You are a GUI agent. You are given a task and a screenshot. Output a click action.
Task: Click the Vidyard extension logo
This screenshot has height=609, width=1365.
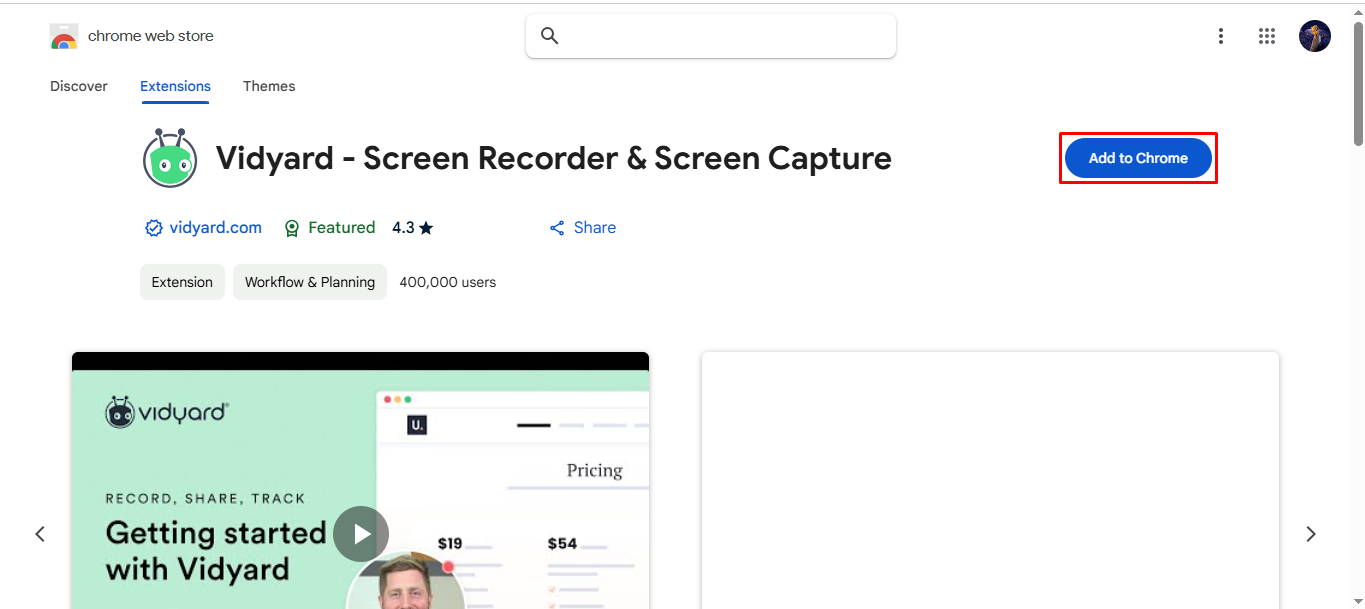pyautogui.click(x=170, y=158)
